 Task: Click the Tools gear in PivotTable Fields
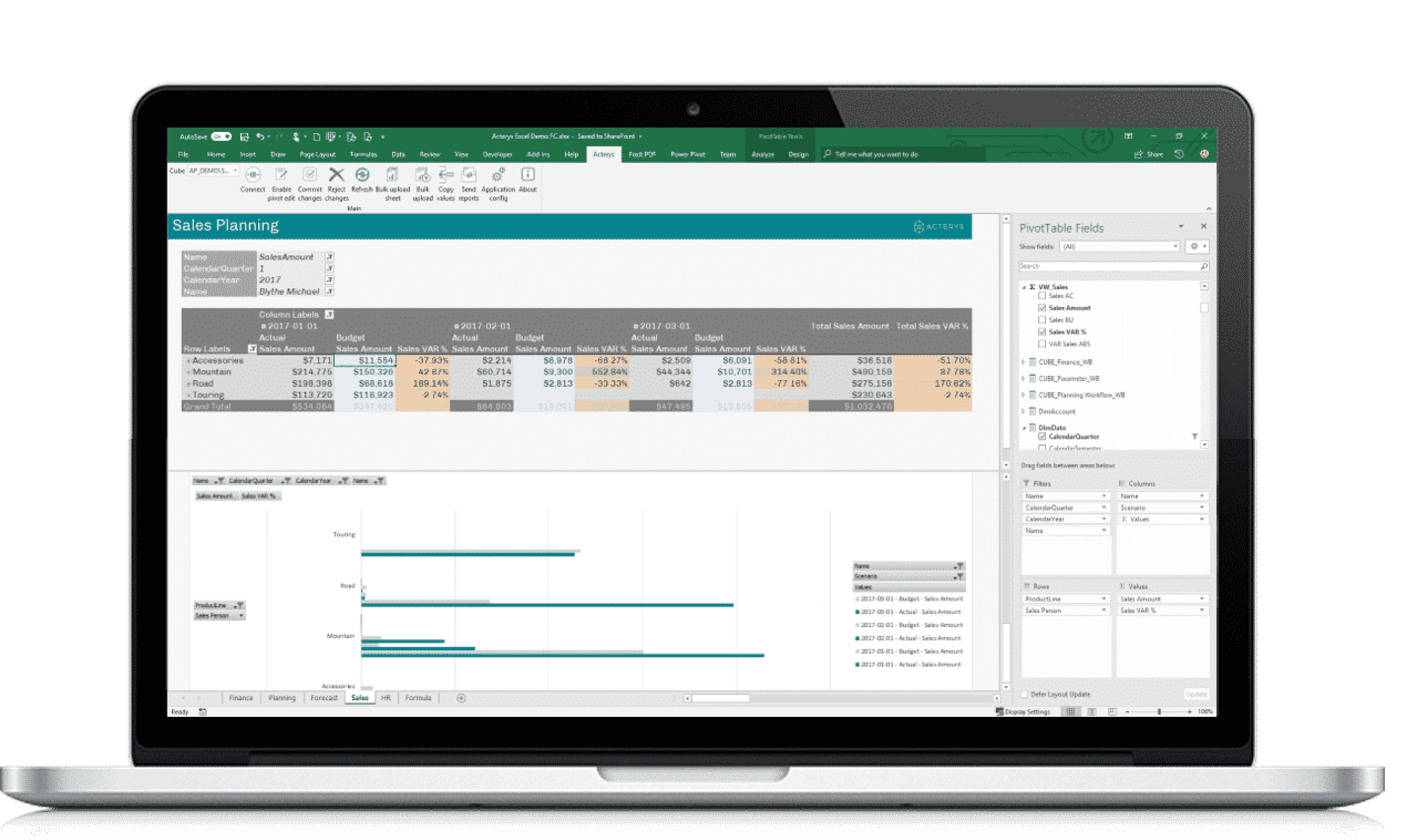click(x=1194, y=246)
